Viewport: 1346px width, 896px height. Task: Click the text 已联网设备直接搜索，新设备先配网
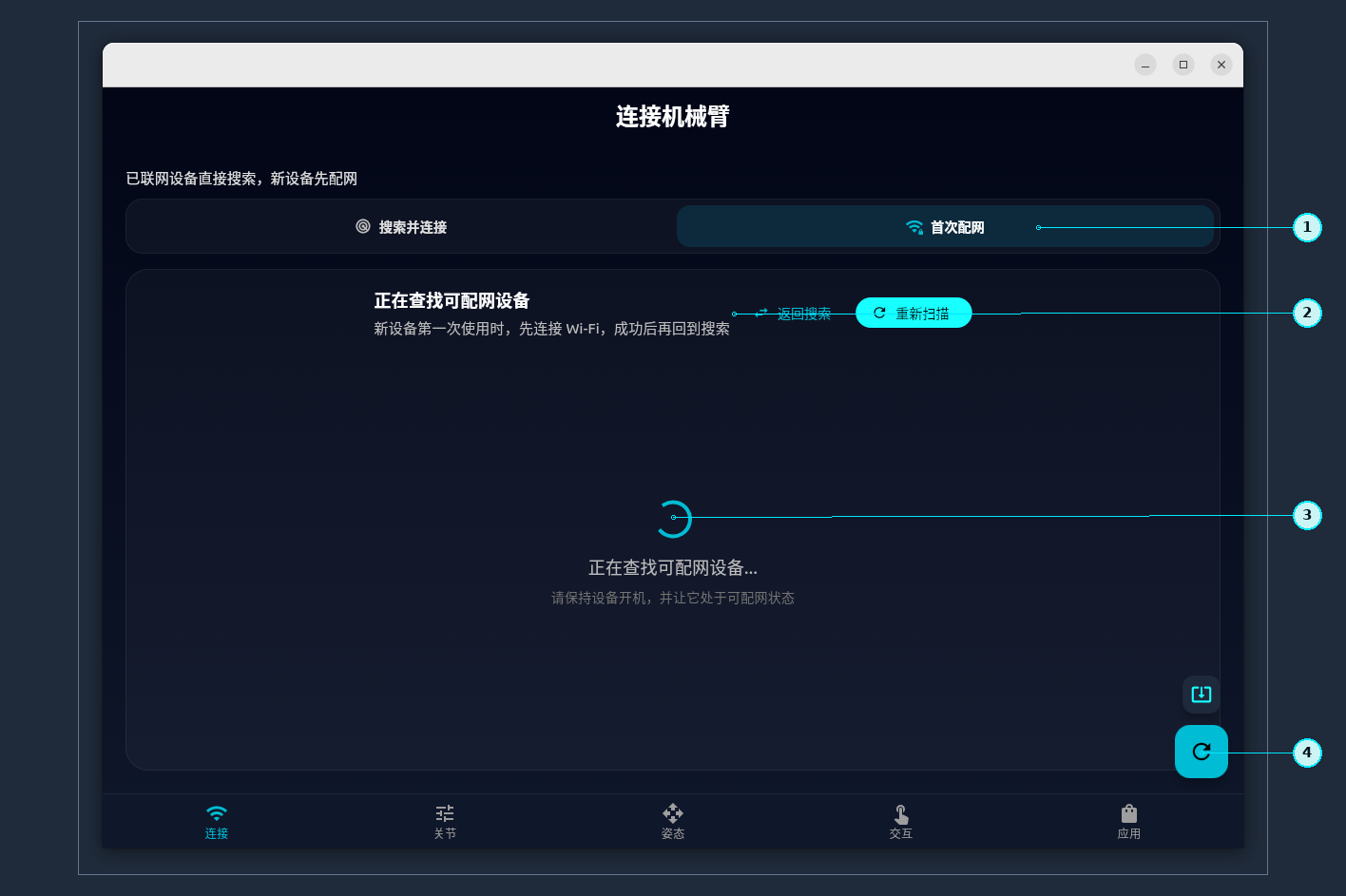[x=241, y=179]
